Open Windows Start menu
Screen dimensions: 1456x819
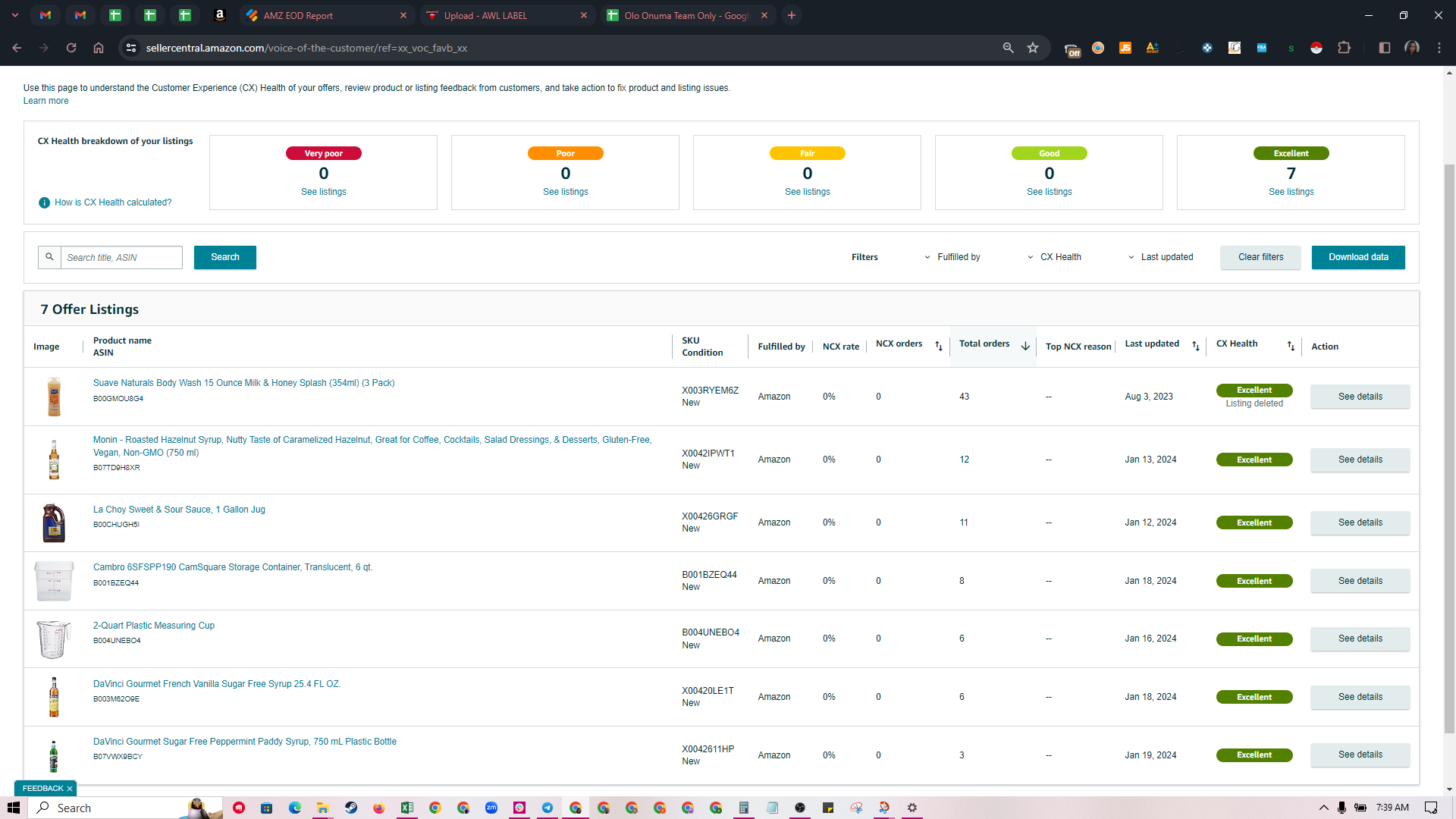(14, 808)
